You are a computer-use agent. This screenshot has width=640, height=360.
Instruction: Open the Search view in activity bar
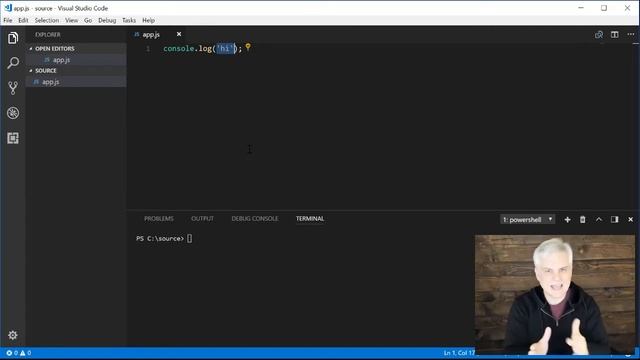[x=13, y=63]
